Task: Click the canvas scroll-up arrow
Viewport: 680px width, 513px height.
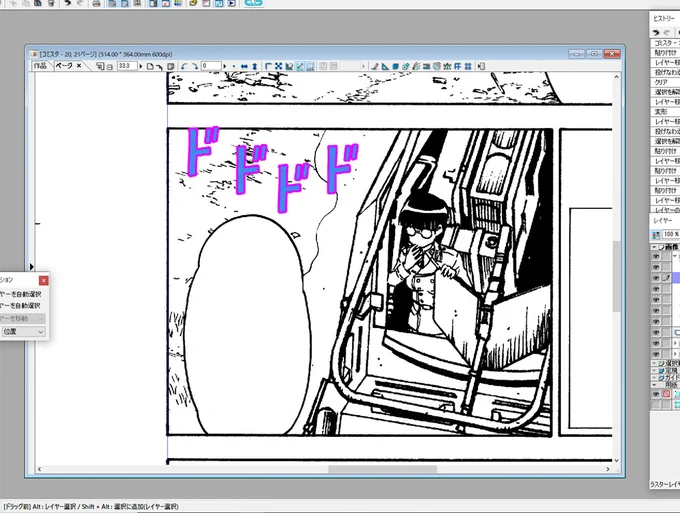Action: coord(616,77)
